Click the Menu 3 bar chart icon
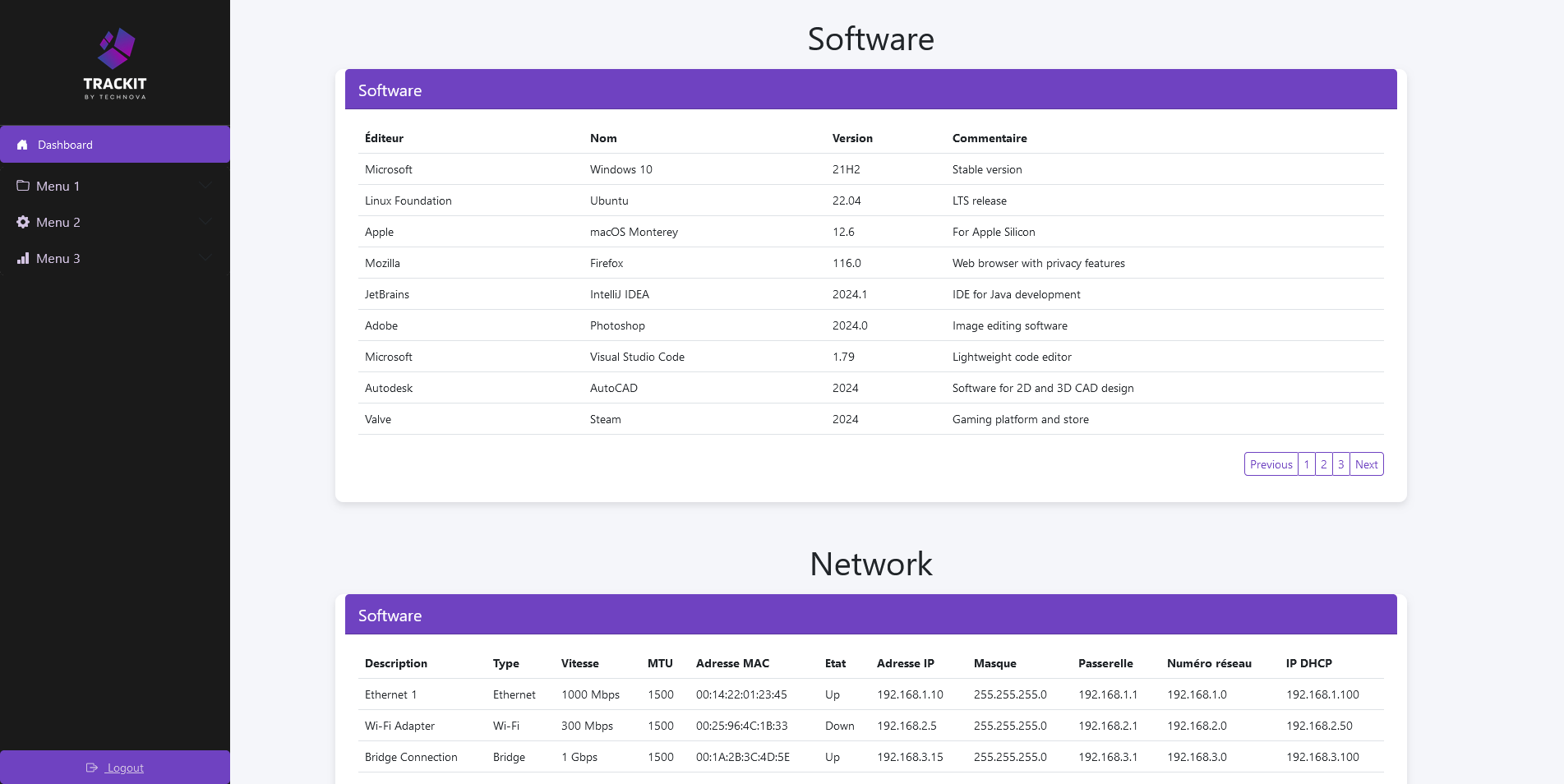Screen dimensions: 1564x784 (x=23, y=258)
